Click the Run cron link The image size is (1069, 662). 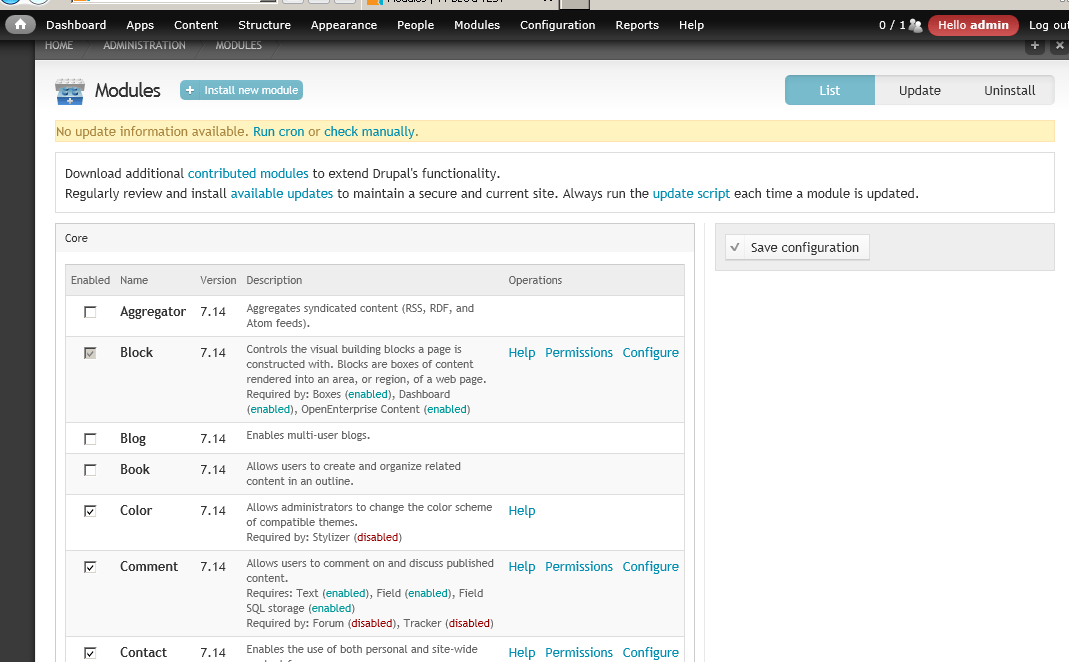pyautogui.click(x=278, y=132)
